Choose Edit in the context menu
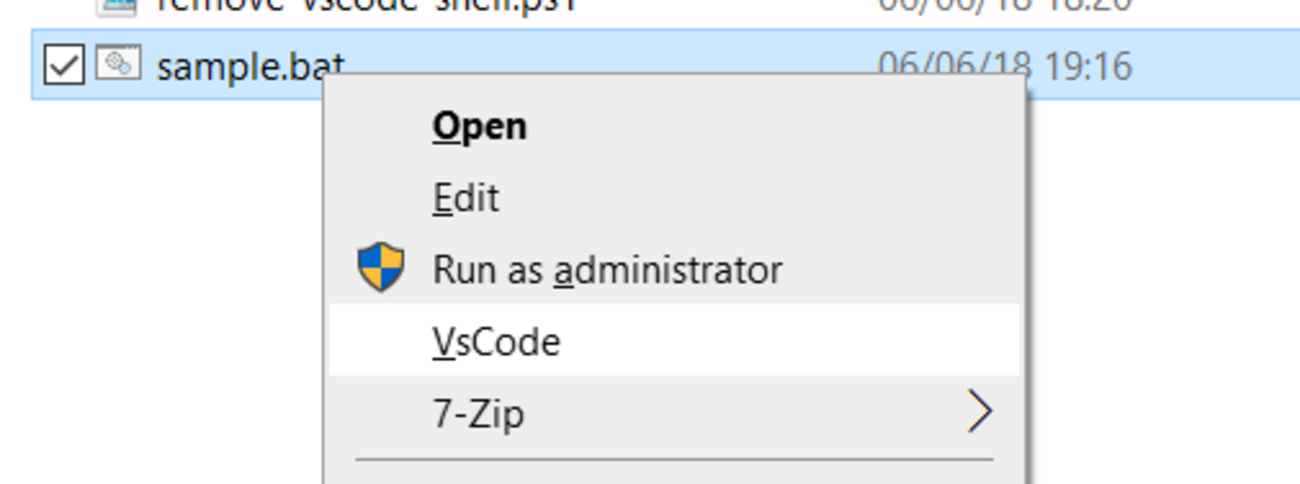 pos(465,198)
